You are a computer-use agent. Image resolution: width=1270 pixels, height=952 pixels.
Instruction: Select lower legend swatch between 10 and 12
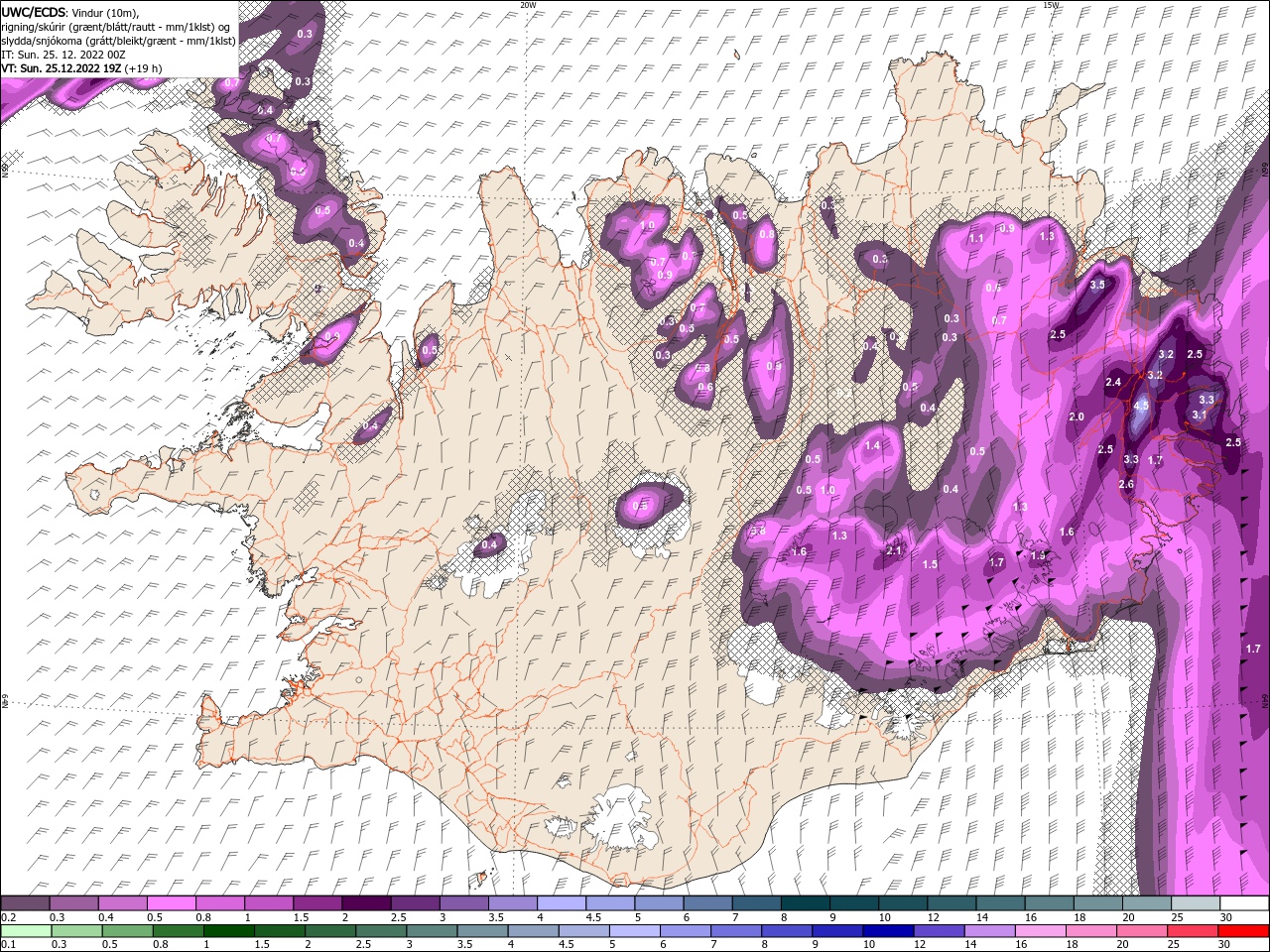coord(888,931)
